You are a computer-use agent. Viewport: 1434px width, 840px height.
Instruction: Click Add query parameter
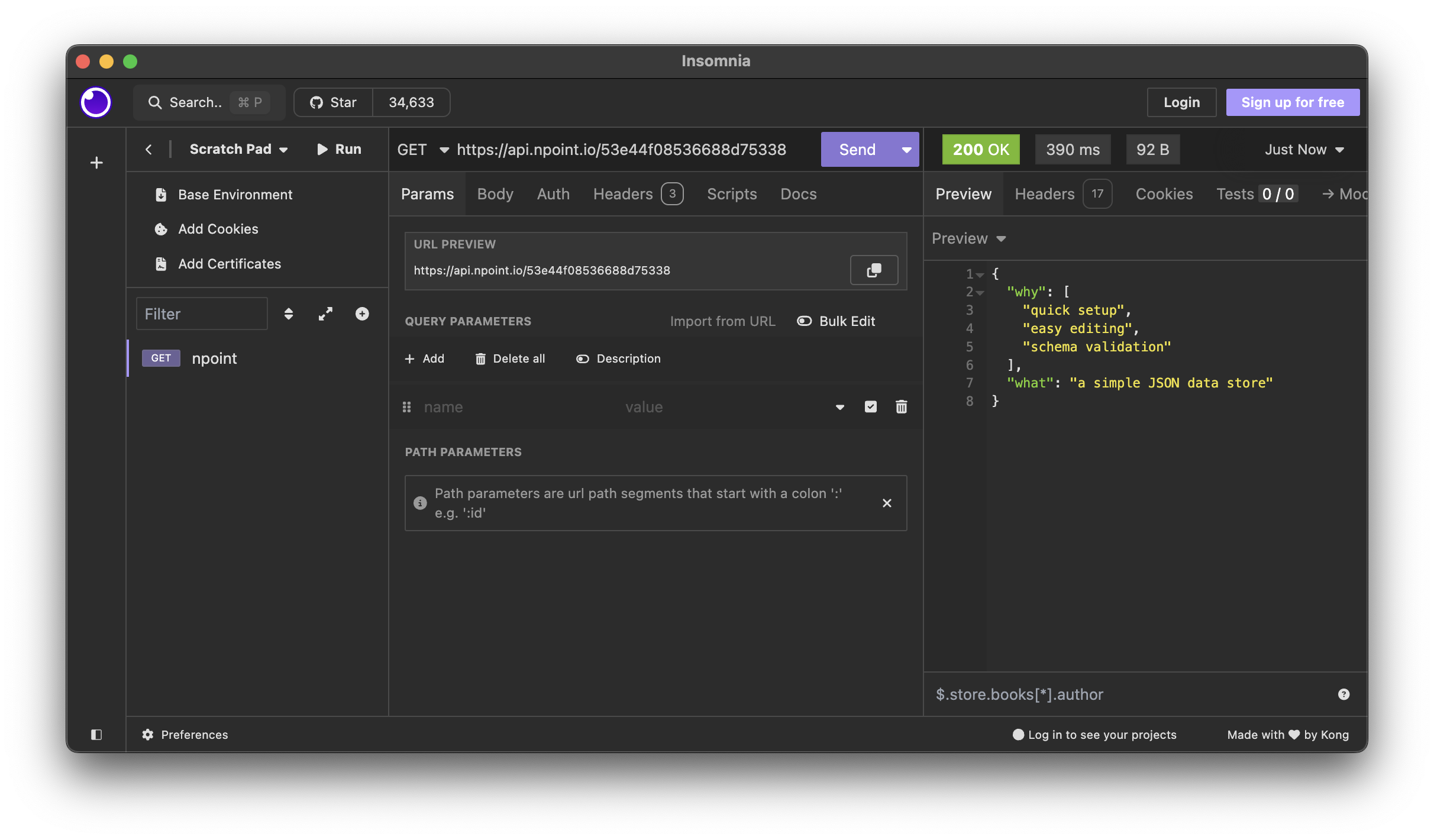pyautogui.click(x=424, y=358)
